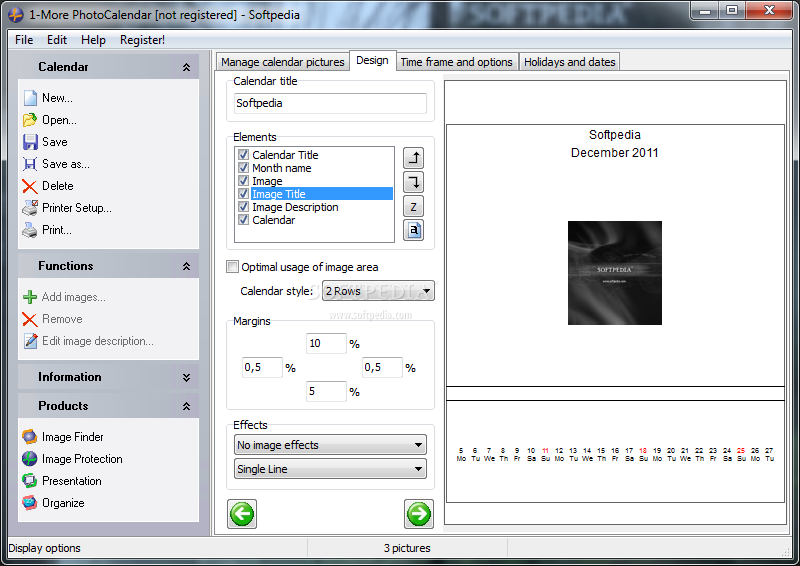
Task: Open the Single Line dropdown
Action: tap(331, 469)
